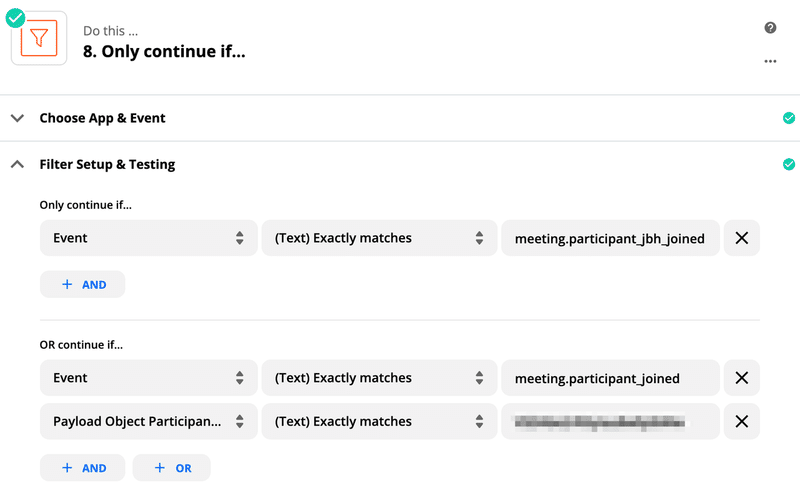Add AND condition to the OR group
Image resolution: width=800 pixels, height=503 pixels.
click(83, 467)
